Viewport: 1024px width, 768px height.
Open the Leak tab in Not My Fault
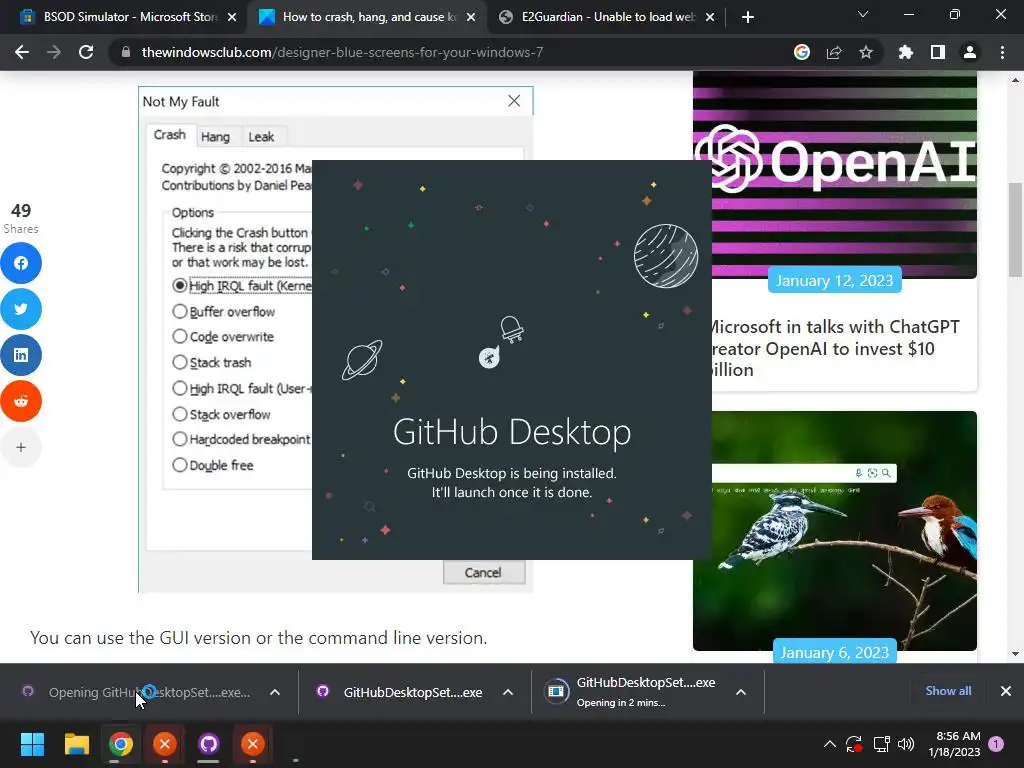pyautogui.click(x=261, y=136)
